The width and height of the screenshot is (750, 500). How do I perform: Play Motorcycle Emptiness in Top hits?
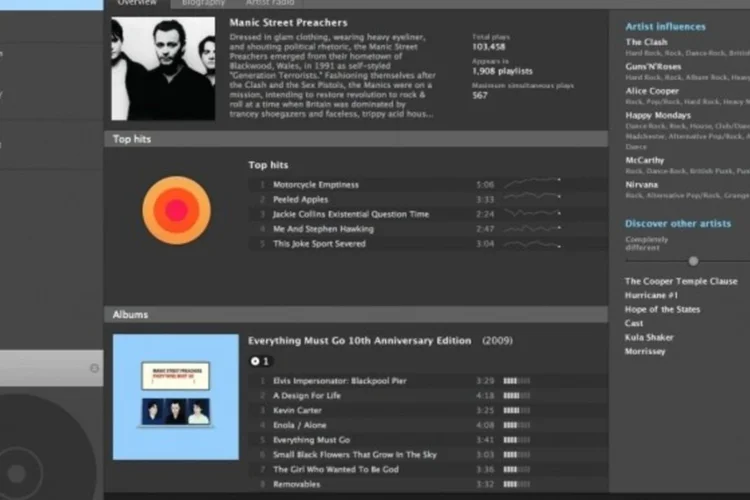click(316, 185)
